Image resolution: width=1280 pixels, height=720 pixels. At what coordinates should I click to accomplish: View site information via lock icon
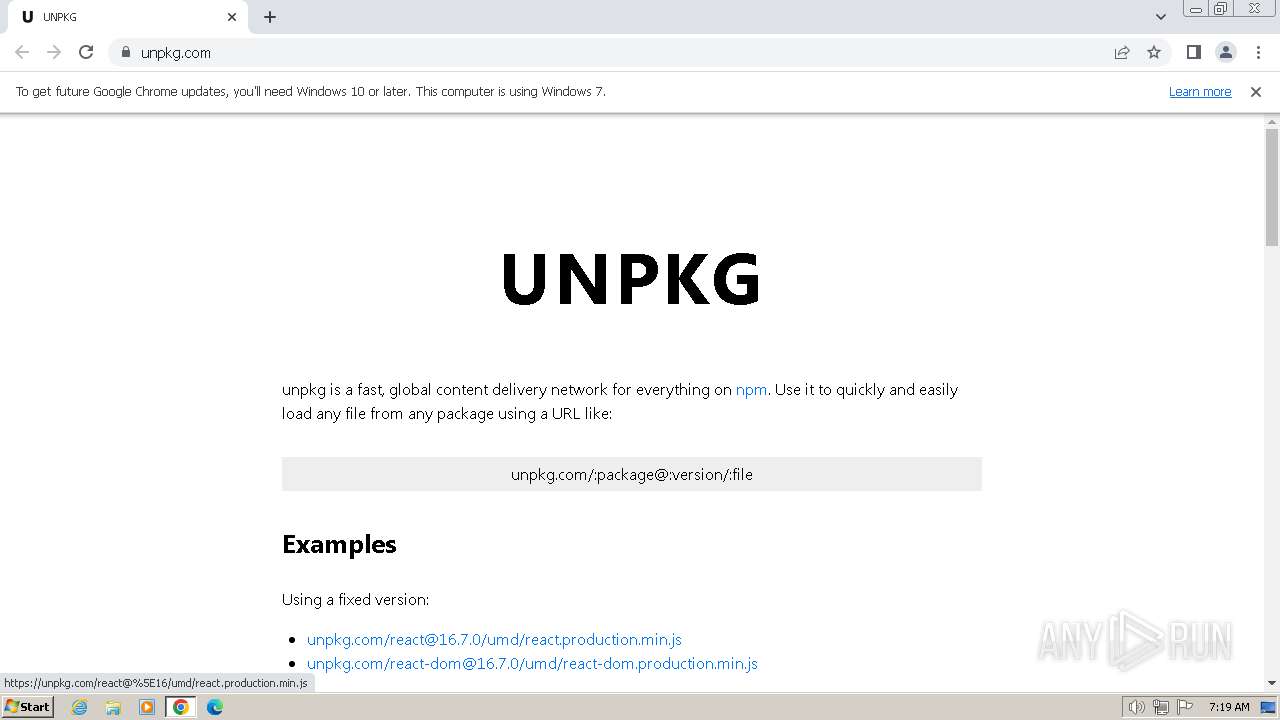[x=125, y=52]
